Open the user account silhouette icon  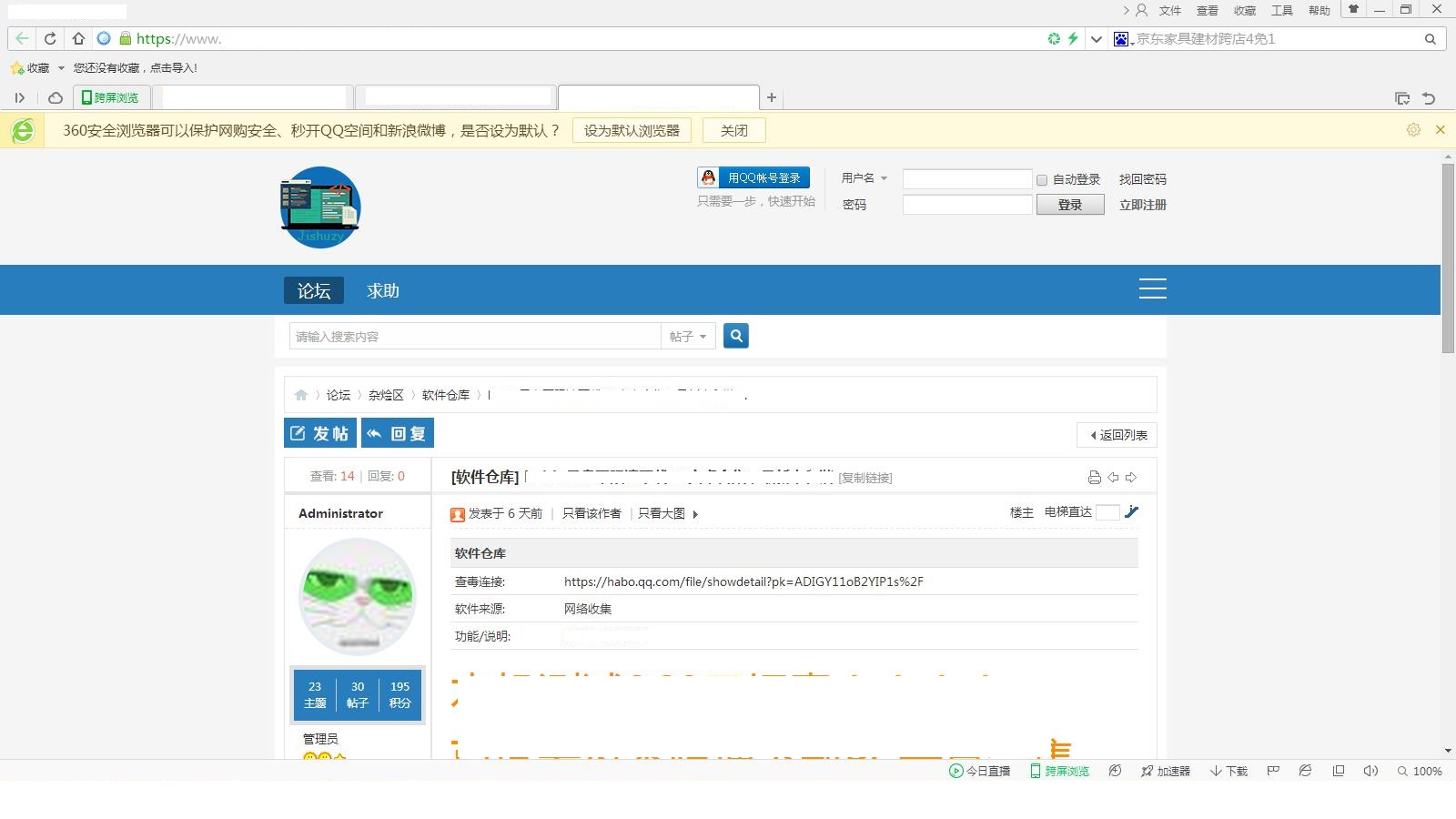coord(1141,10)
